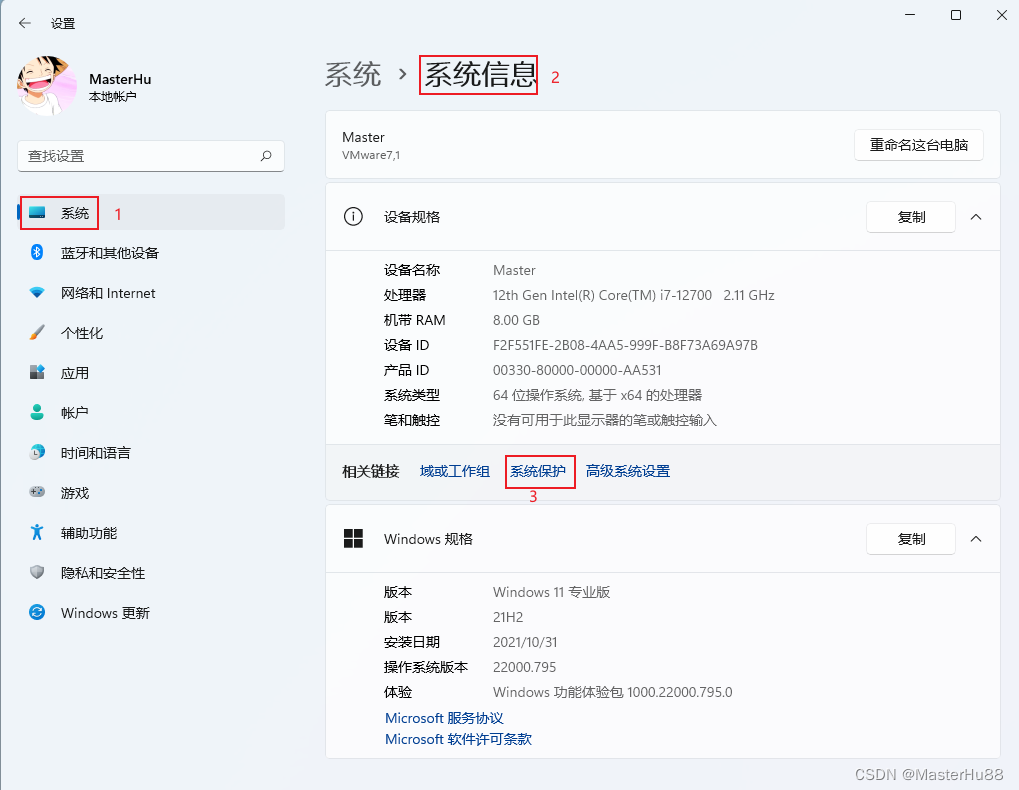Screen dimensions: 1019x790
Task: Click the Bluetooth icon in sidebar
Action: (x=37, y=253)
